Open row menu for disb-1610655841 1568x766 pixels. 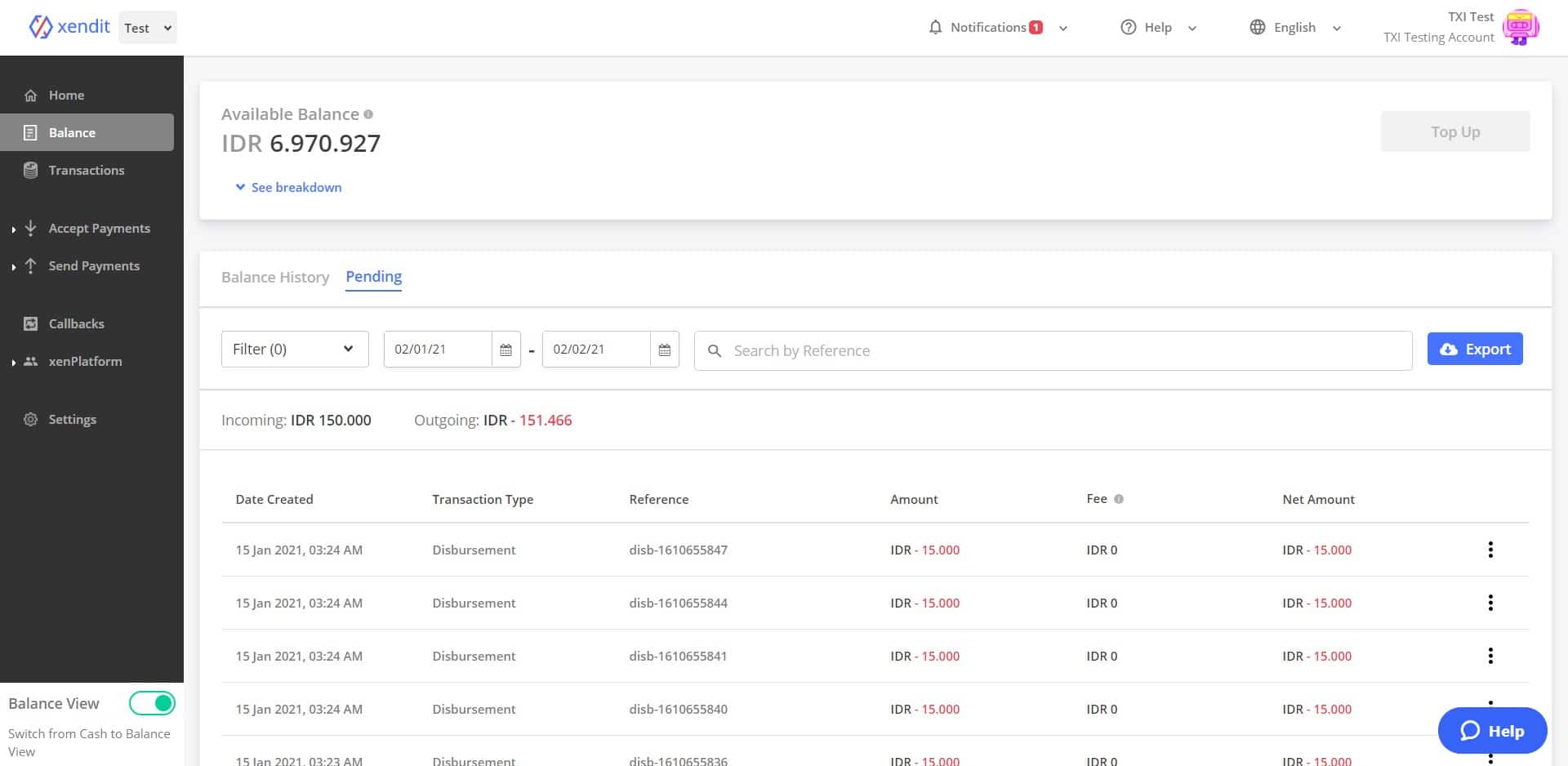1490,656
